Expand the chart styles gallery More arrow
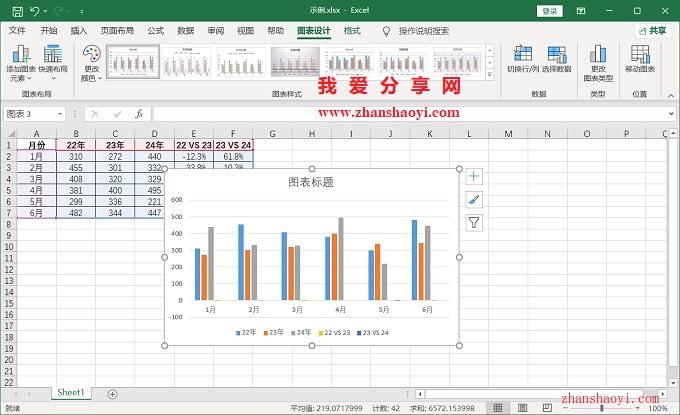Viewport: 680px width, 415px height. [x=490, y=75]
